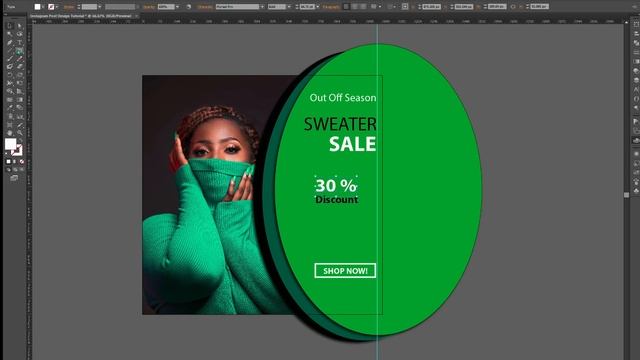Open the Fill swatch dropdown arrow

[43, 7]
